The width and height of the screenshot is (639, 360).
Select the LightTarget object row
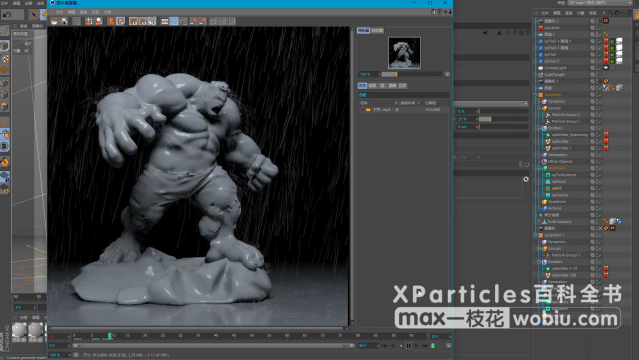(x=554, y=75)
